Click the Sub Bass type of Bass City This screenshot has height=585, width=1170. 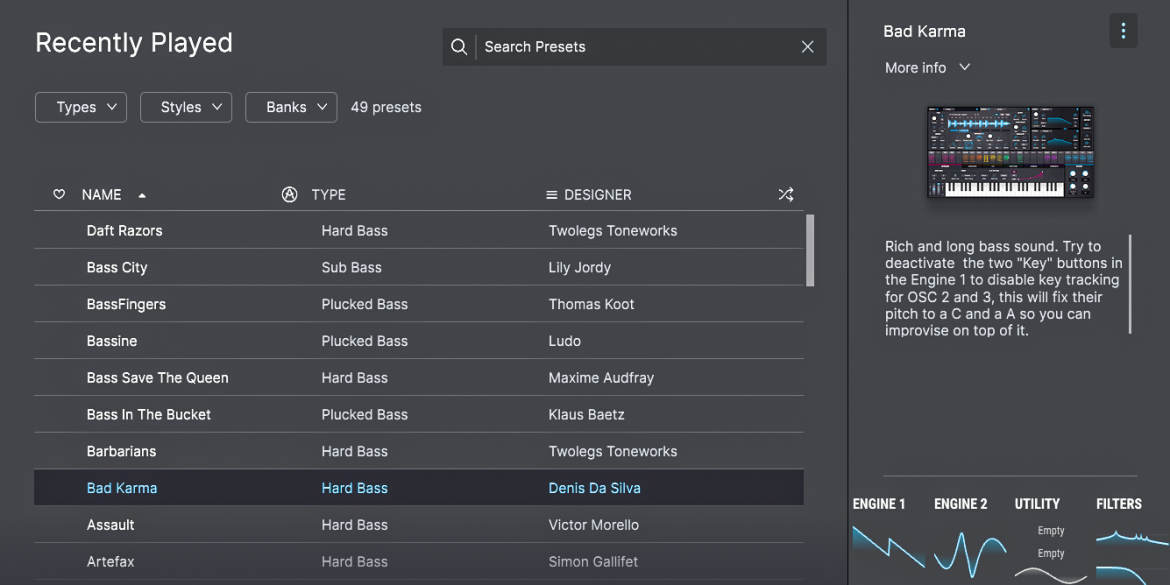coord(351,267)
